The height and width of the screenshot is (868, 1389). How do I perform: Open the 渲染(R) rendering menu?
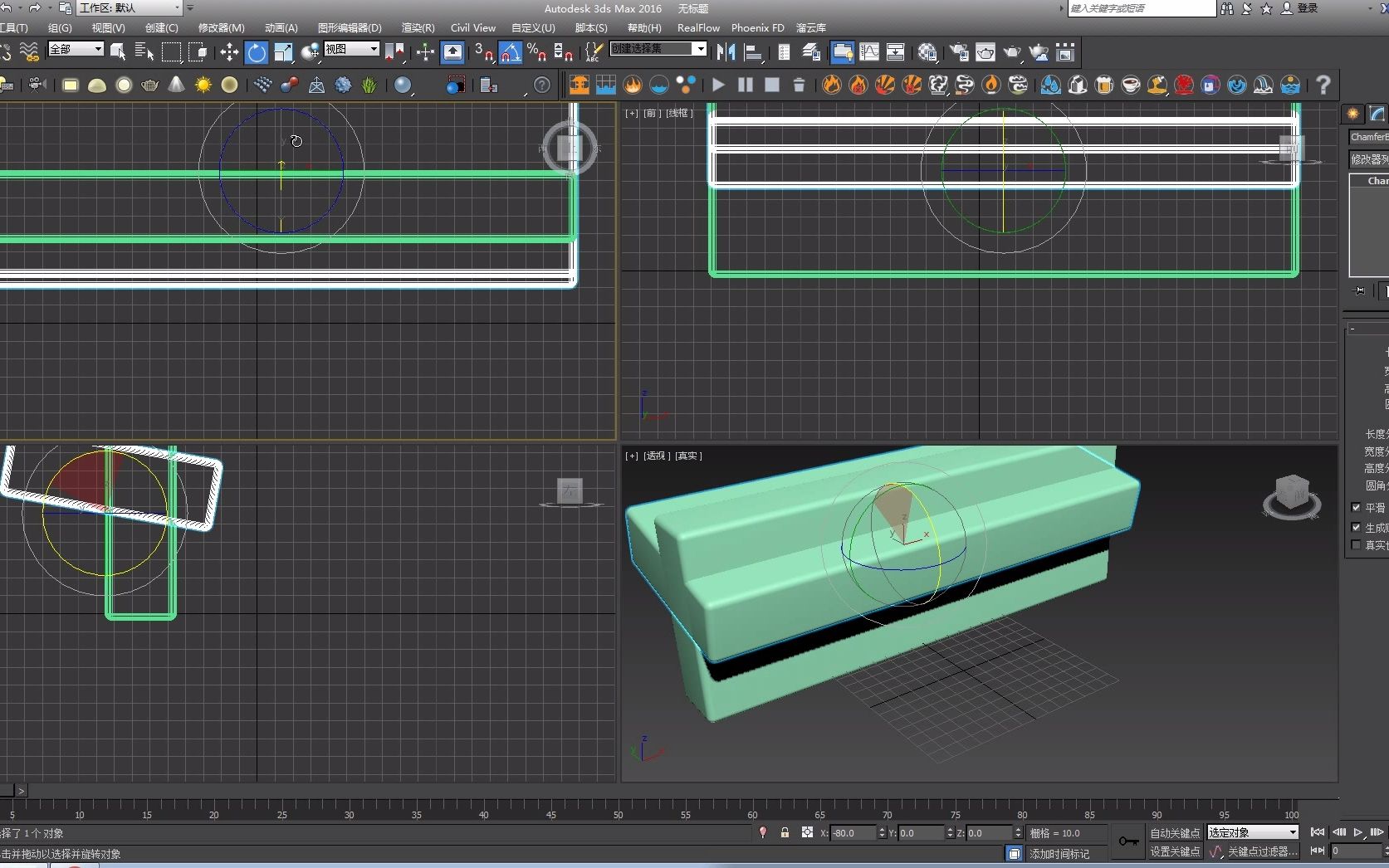pos(418,27)
